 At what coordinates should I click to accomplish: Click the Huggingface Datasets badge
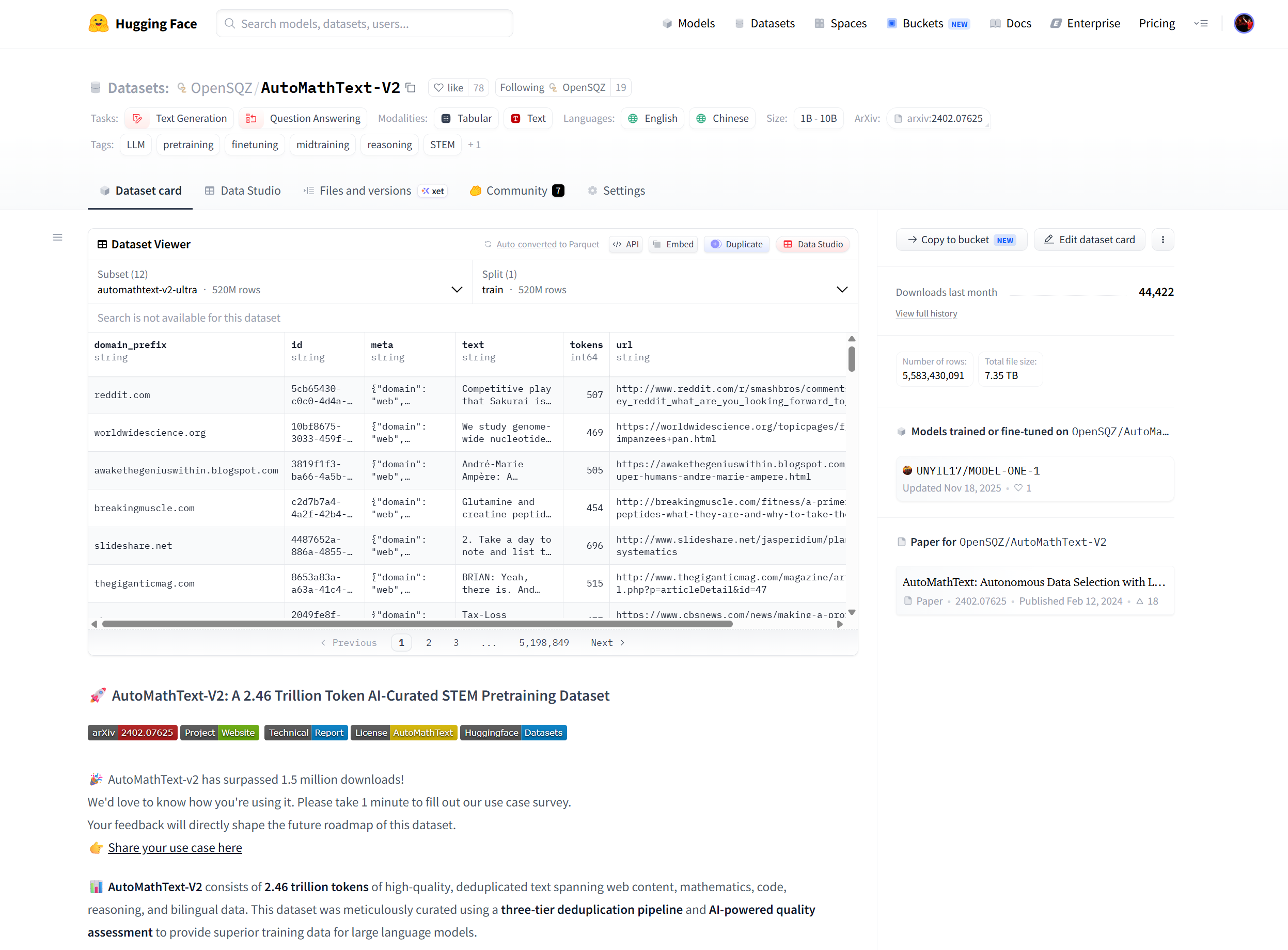point(514,733)
